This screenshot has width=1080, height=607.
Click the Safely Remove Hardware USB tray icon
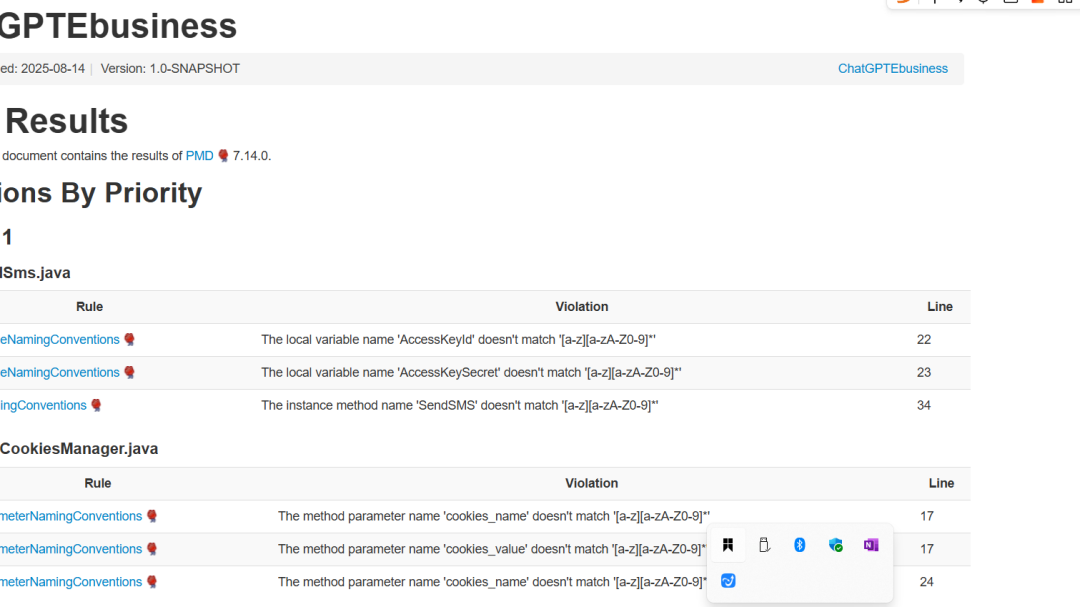(764, 545)
